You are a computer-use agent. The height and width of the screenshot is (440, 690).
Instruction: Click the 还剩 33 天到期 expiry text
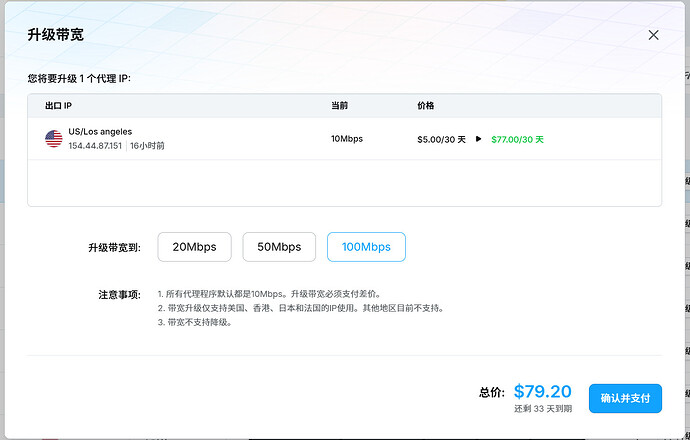(x=543, y=409)
